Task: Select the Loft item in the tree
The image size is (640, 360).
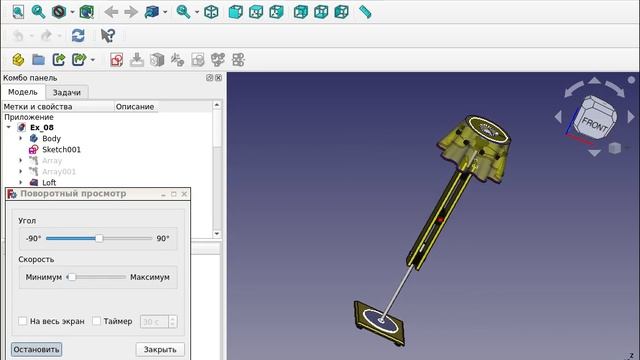Action: click(49, 182)
